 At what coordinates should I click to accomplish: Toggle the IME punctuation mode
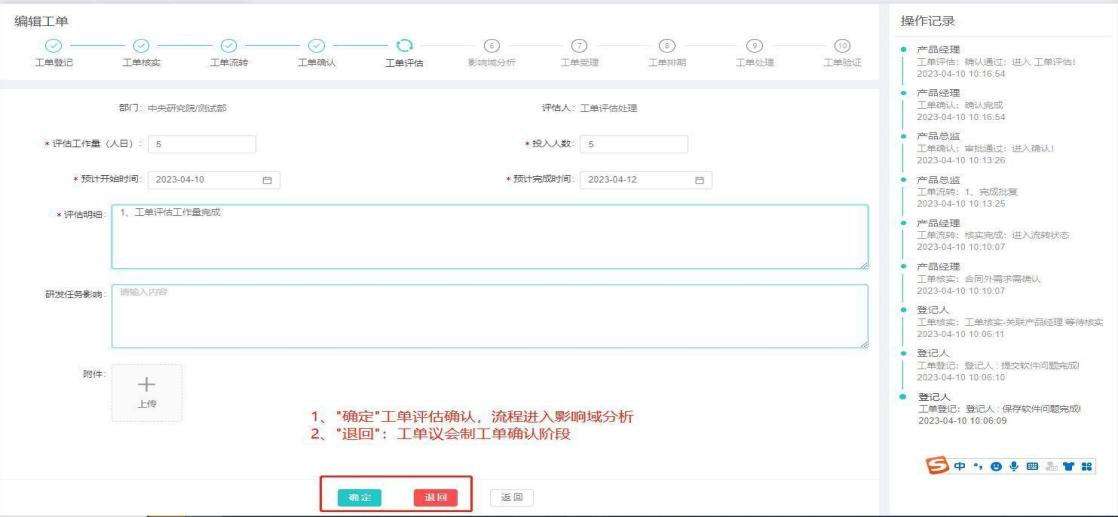(977, 467)
